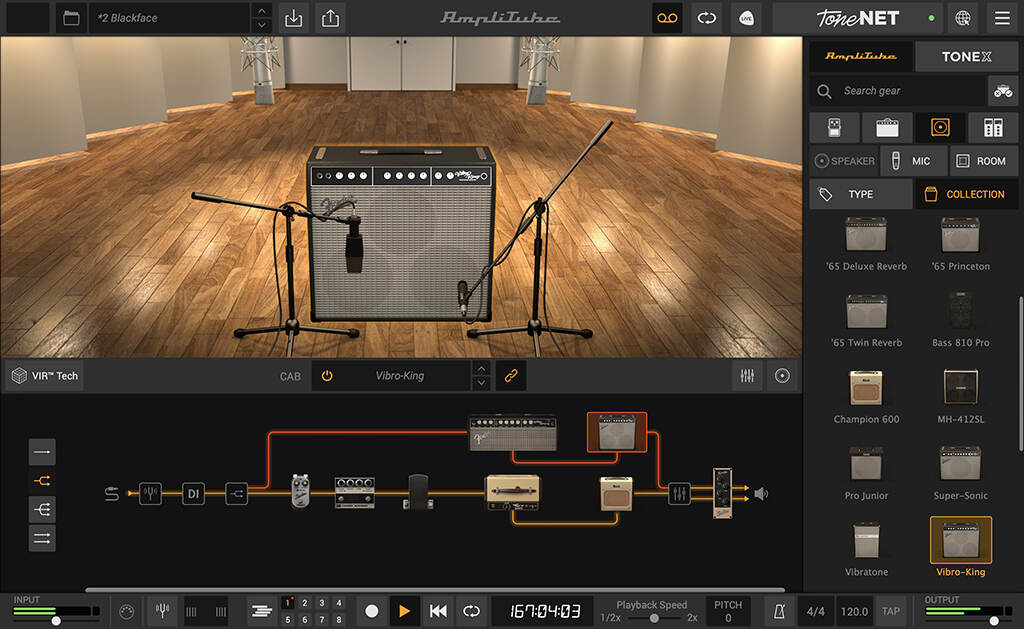
Task: Select the '65 Twin Reverb cabinet thumbnail
Action: (x=866, y=310)
